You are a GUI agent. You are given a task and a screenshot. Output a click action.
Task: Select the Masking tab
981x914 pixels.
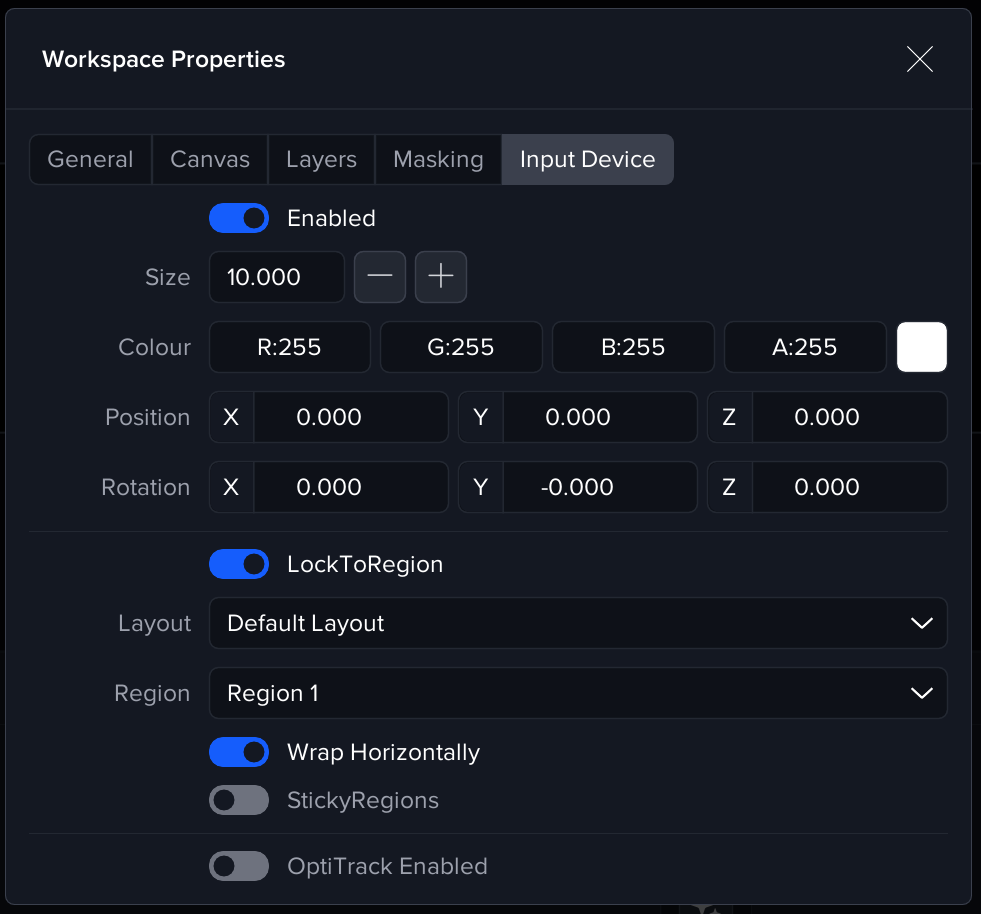[438, 160]
